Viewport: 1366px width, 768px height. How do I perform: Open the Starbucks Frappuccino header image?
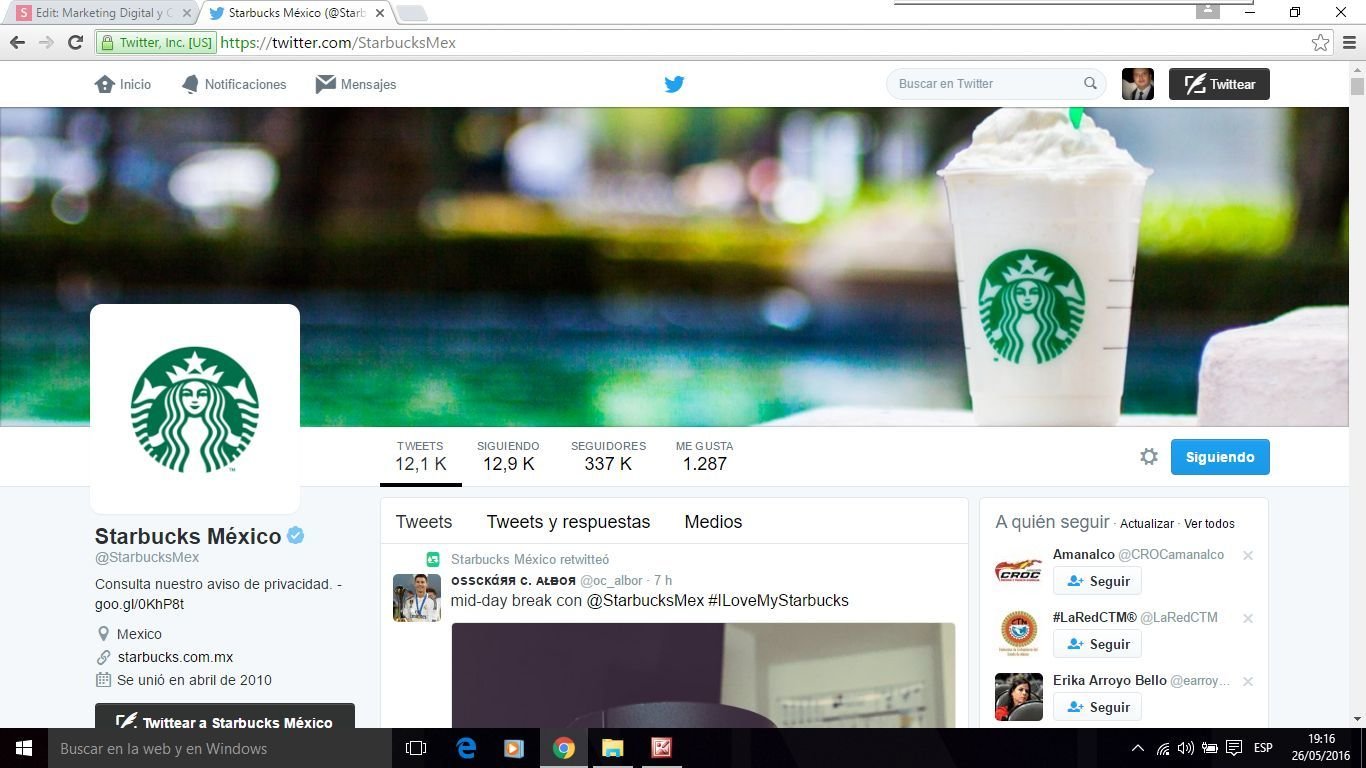coord(674,267)
